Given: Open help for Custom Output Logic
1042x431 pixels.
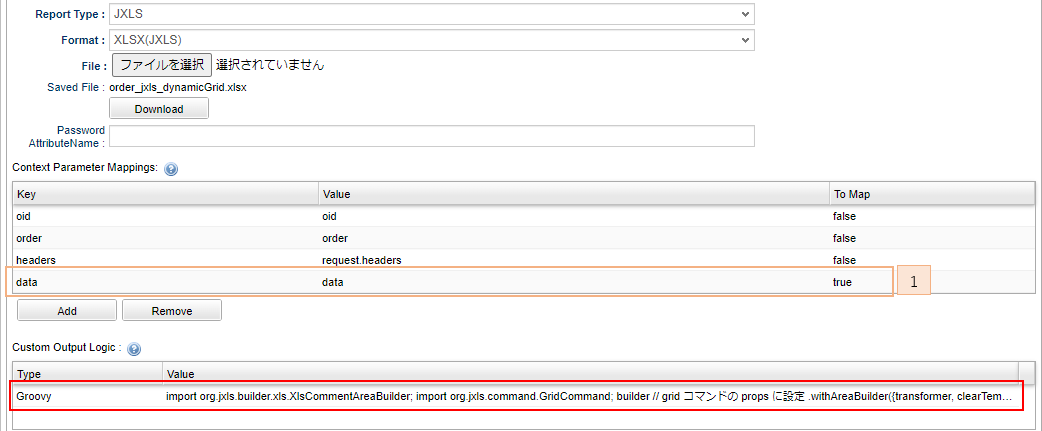Looking at the screenshot, I should point(133,349).
